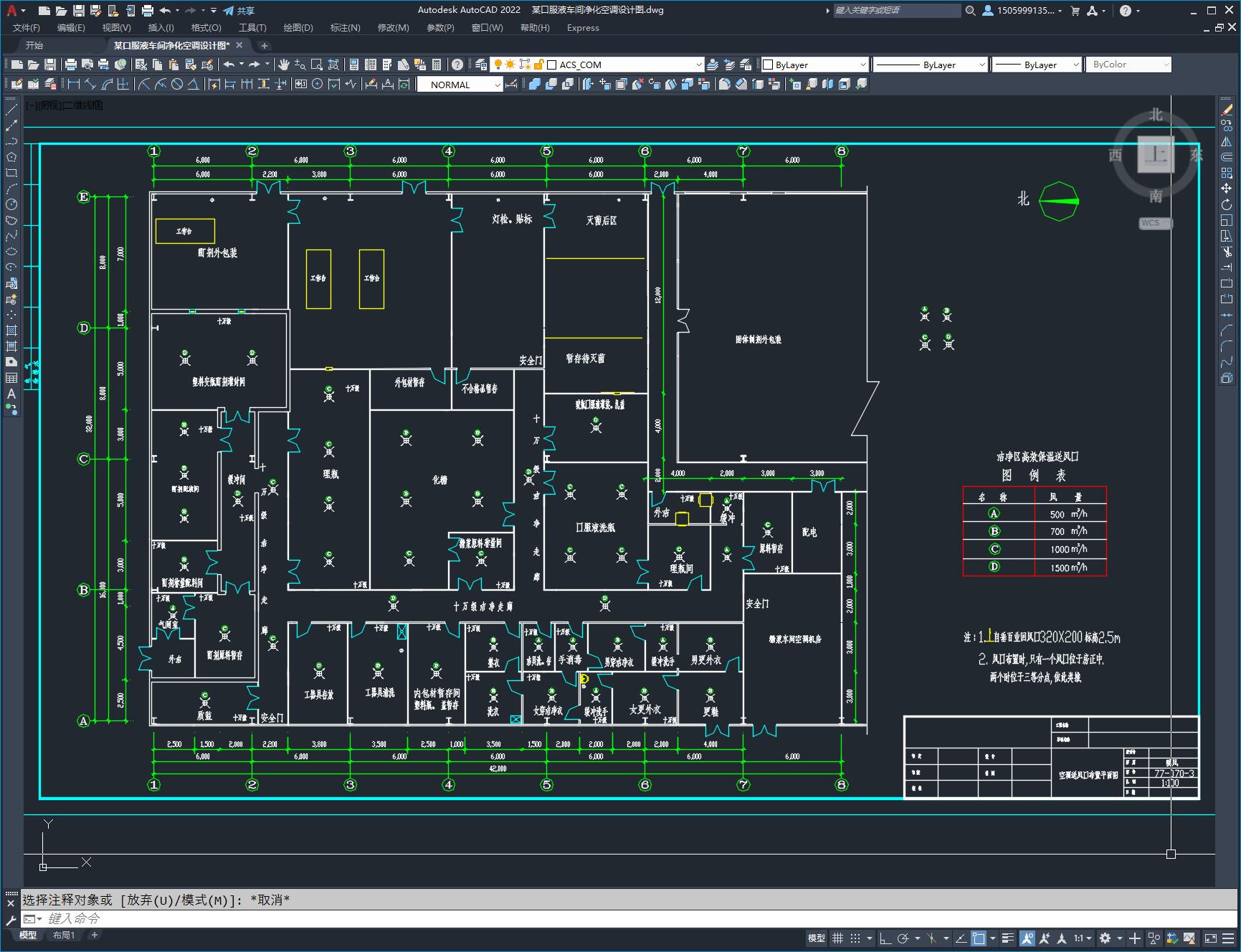
Task: Click the 共享 share button
Action: pyautogui.click(x=239, y=10)
